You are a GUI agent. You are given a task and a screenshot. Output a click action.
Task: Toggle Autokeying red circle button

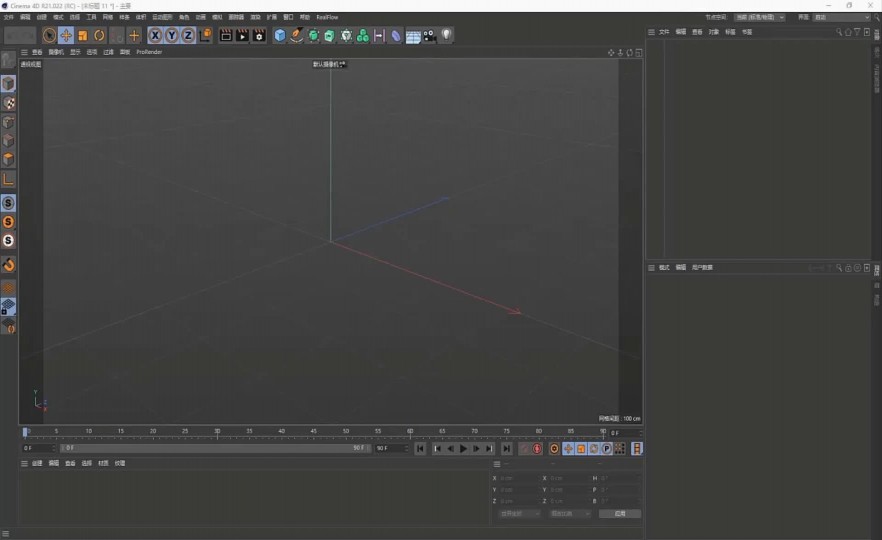pyautogui.click(x=537, y=448)
